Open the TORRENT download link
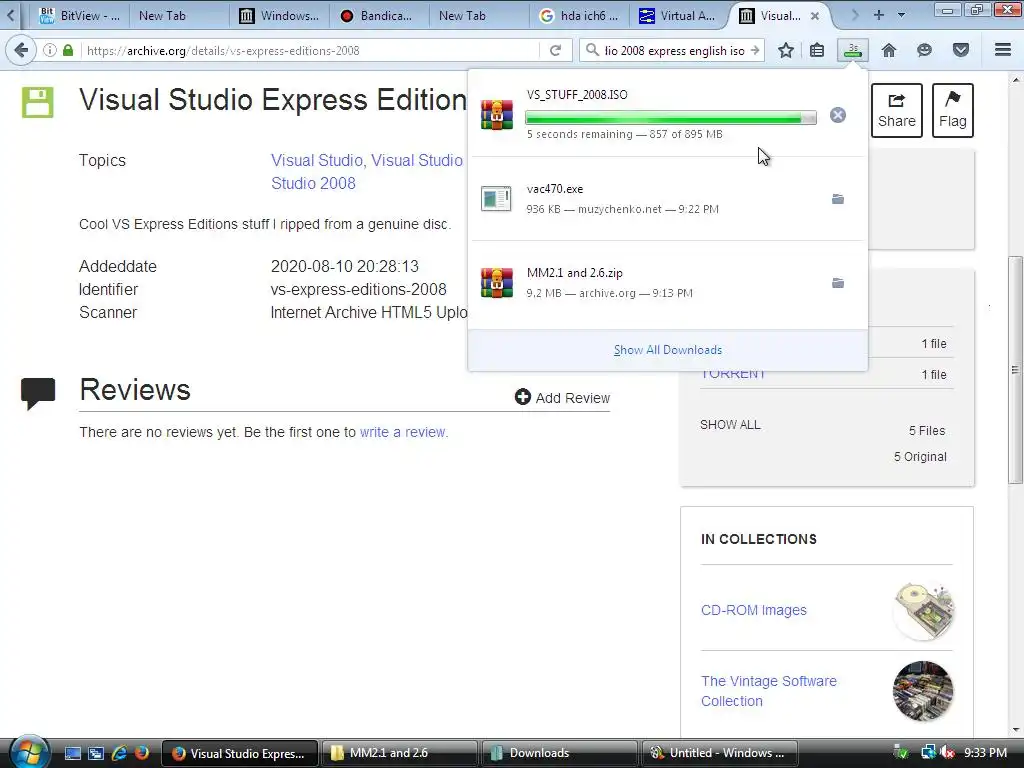Screen dimensions: 1024x768 (x=733, y=374)
